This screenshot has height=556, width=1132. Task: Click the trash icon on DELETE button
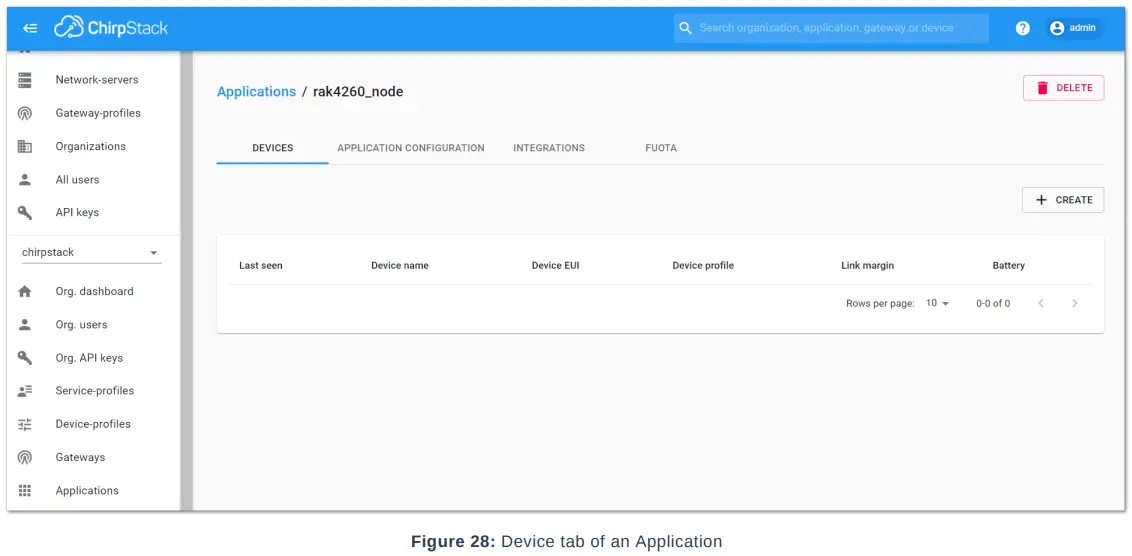[x=1042, y=87]
